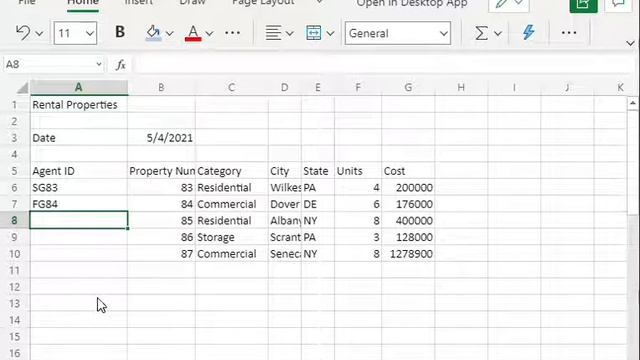Select row 8 header
The width and height of the screenshot is (640, 360).
tap(14, 220)
